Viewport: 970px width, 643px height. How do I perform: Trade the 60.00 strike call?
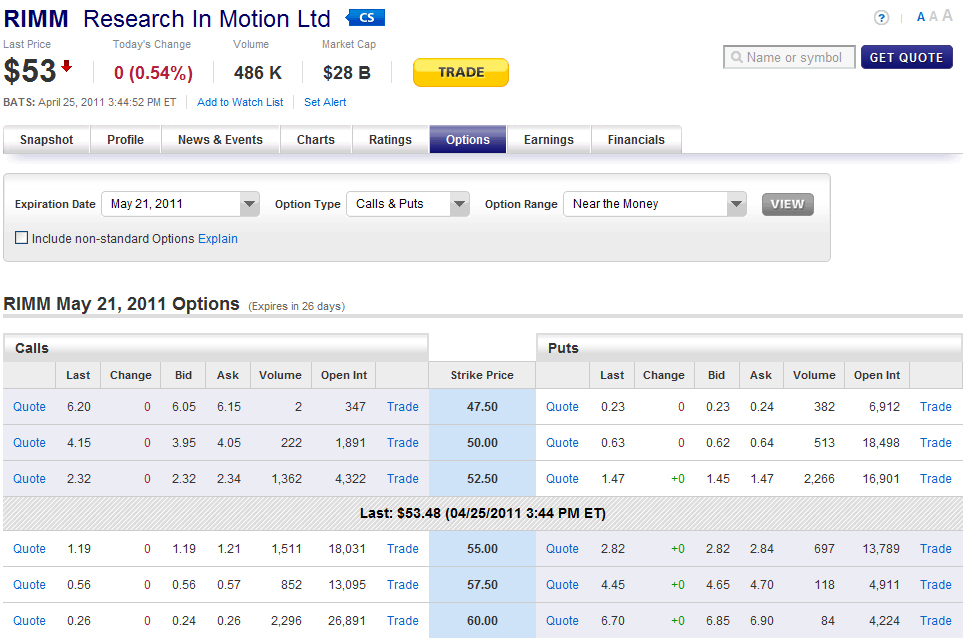tap(403, 620)
